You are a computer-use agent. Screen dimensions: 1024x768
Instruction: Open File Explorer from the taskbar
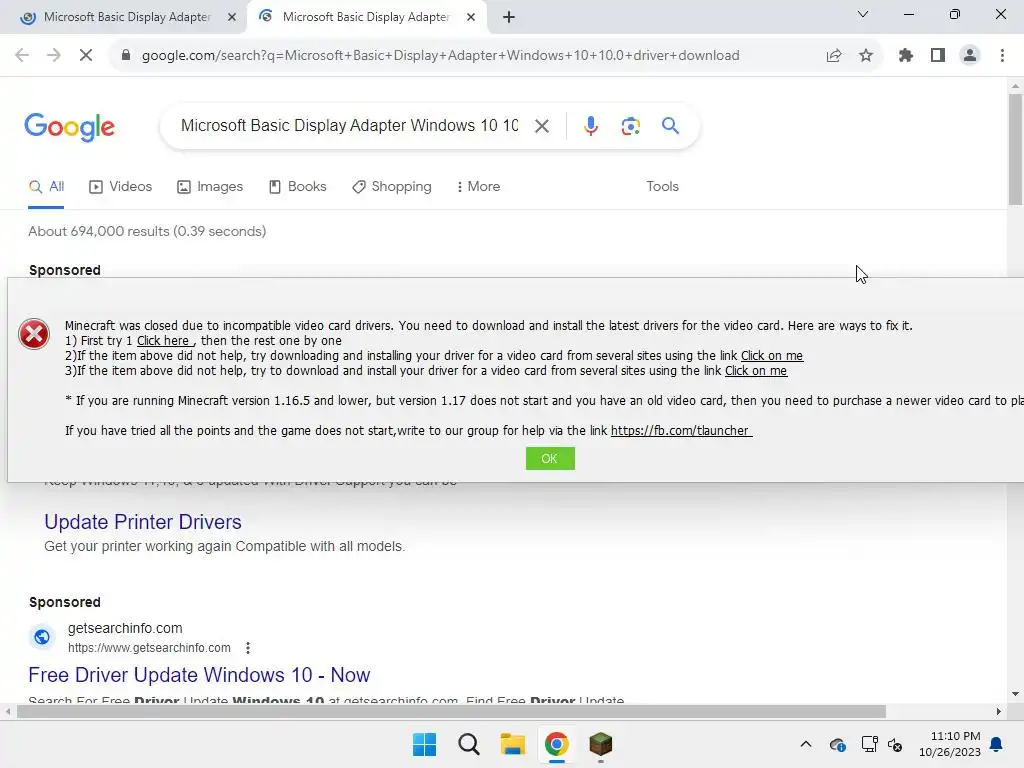(513, 744)
